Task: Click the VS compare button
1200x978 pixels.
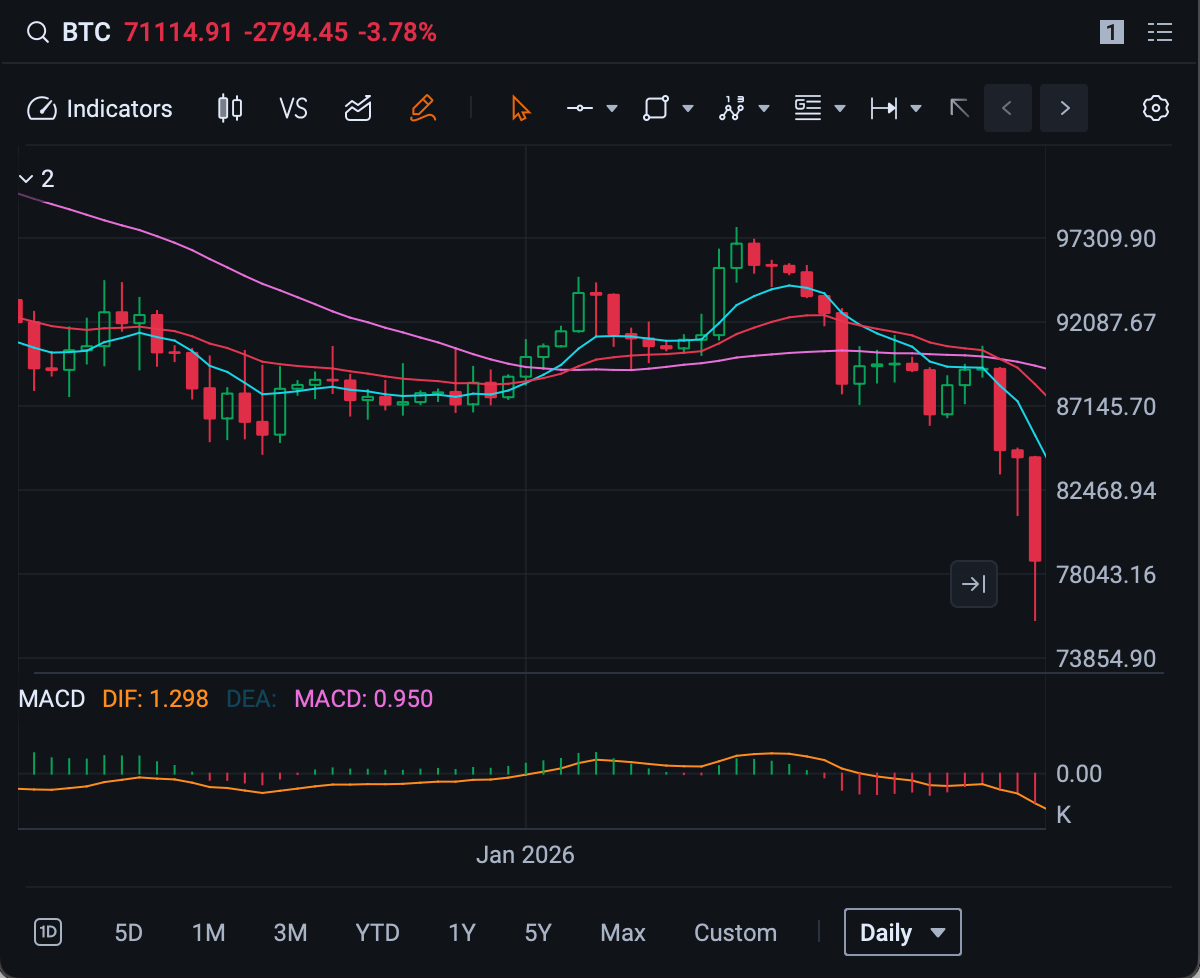Action: (293, 109)
